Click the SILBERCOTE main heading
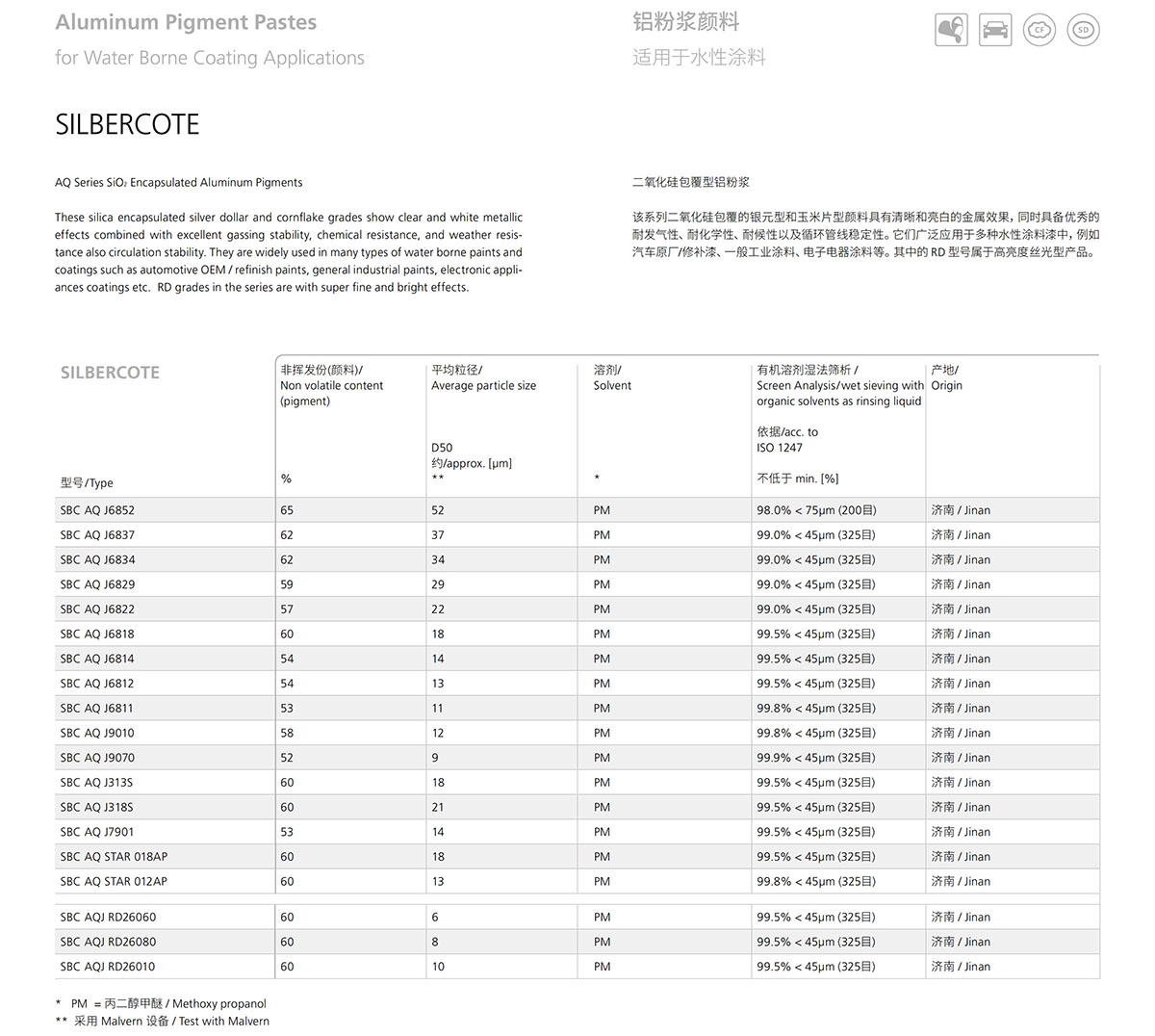The image size is (1155, 1036). click(x=127, y=124)
